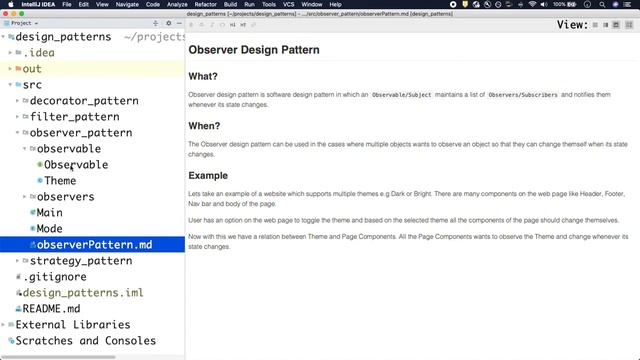Viewport: 640px width, 360px height.
Task: Open Project panel gear settings
Action: pyautogui.click(x=168, y=23)
